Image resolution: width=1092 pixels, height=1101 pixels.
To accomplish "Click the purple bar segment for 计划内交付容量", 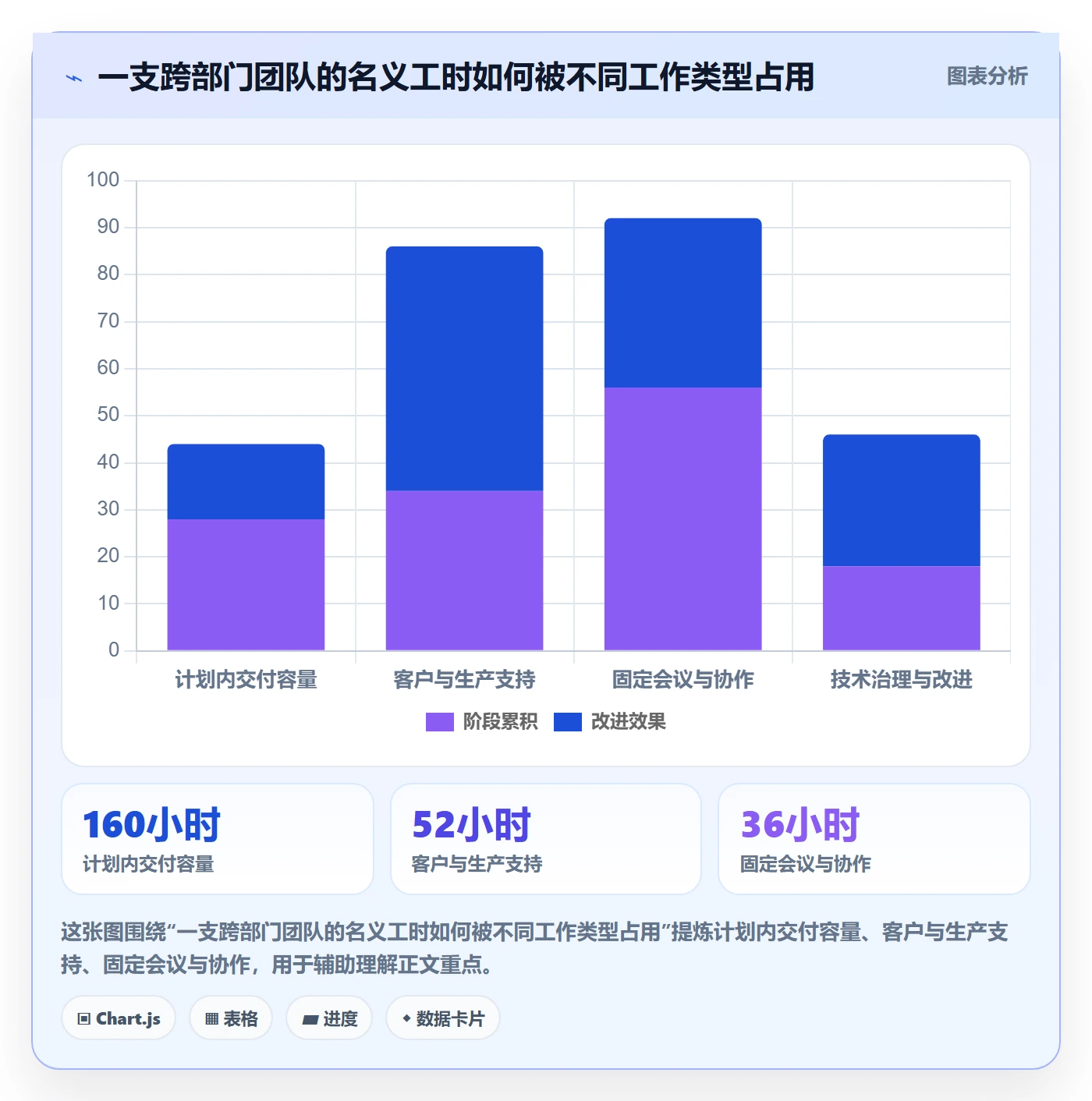I will pyautogui.click(x=246, y=585).
